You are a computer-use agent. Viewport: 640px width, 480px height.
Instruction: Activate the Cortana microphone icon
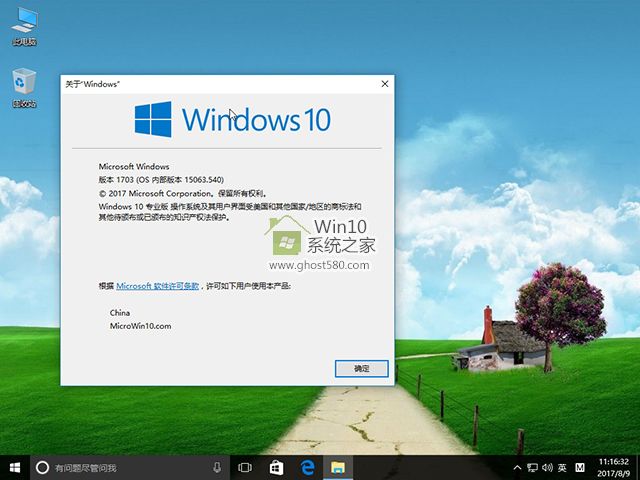click(218, 467)
